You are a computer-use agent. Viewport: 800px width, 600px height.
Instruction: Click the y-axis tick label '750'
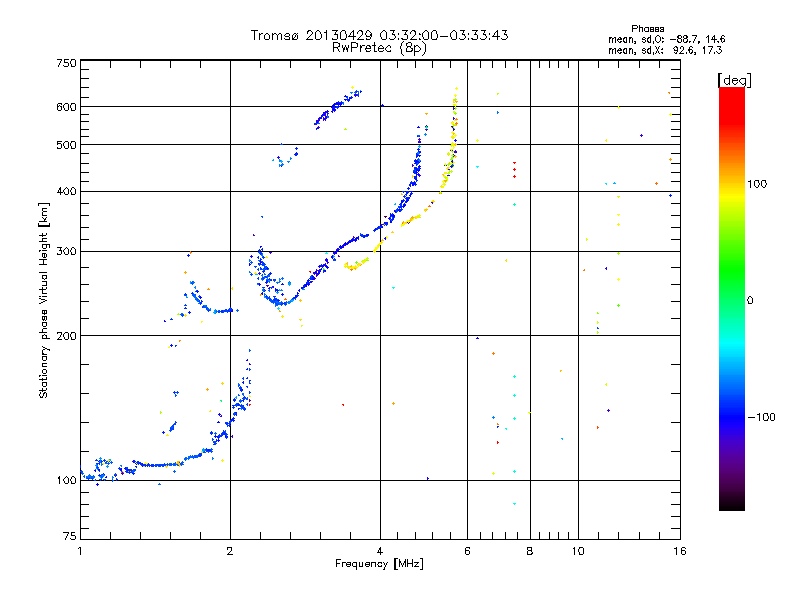(67, 63)
